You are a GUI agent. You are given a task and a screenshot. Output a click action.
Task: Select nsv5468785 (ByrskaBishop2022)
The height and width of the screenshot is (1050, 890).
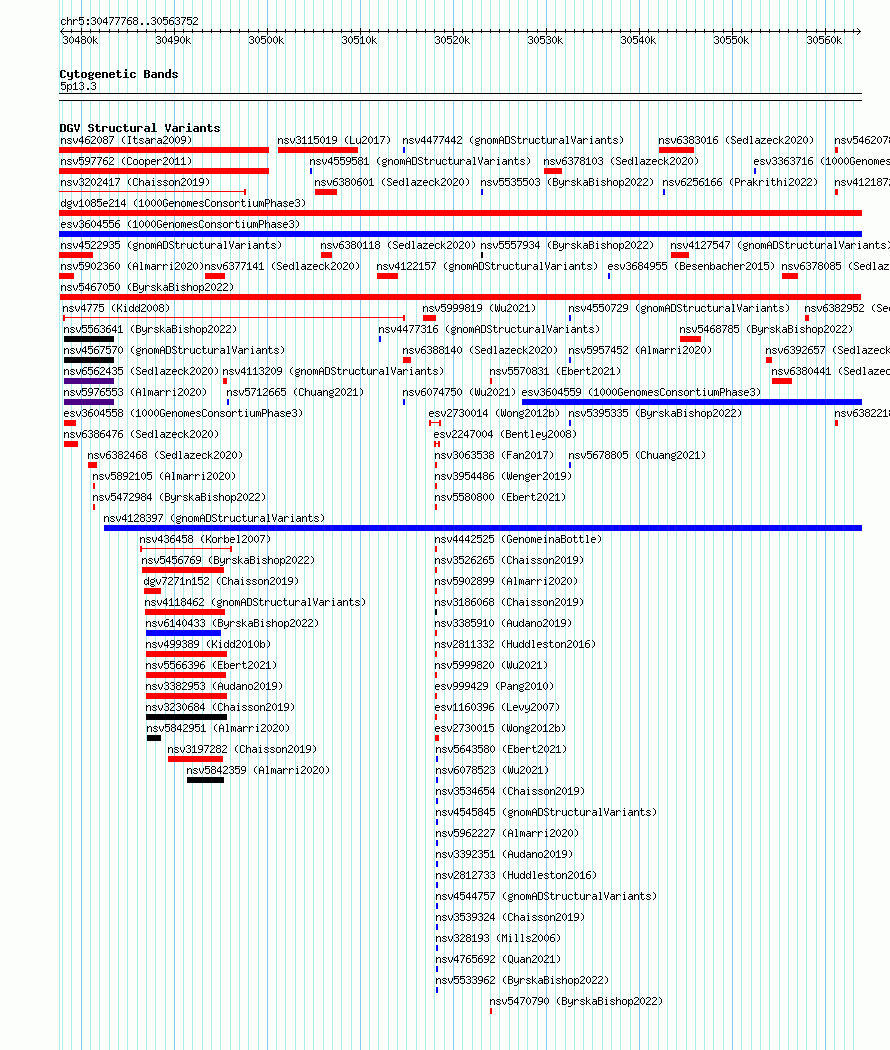(766, 329)
